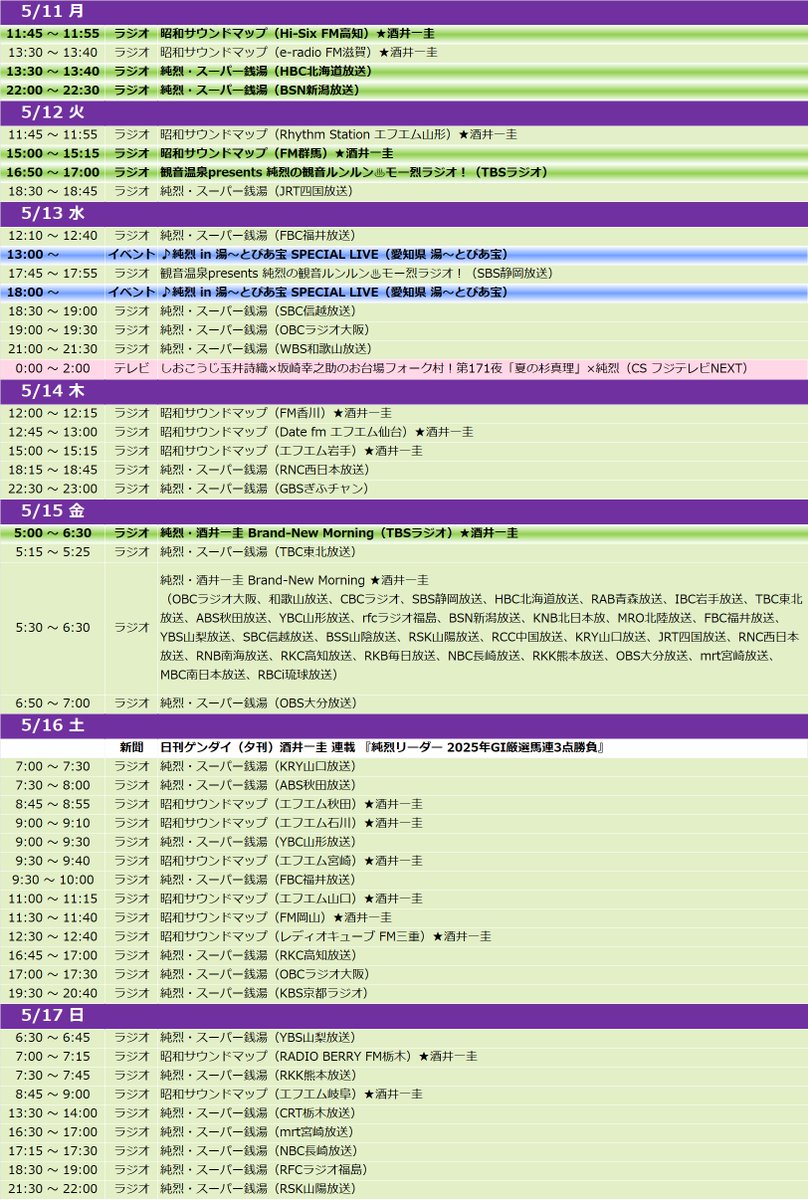
Task: Click 純烈・スーパー銭湯（RKK熊本放送）entry
Action: [x=258, y=1074]
